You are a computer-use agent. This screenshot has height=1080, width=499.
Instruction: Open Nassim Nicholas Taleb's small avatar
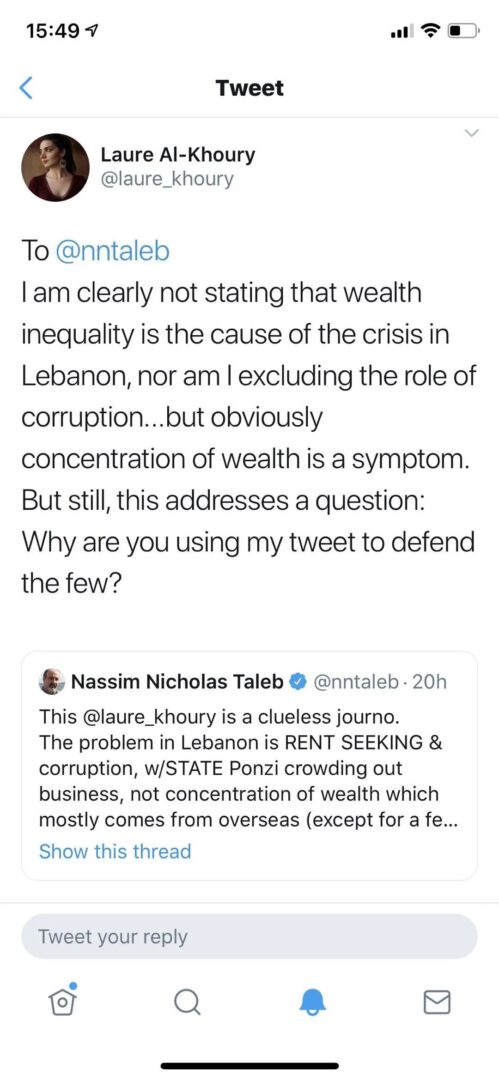[x=53, y=681]
